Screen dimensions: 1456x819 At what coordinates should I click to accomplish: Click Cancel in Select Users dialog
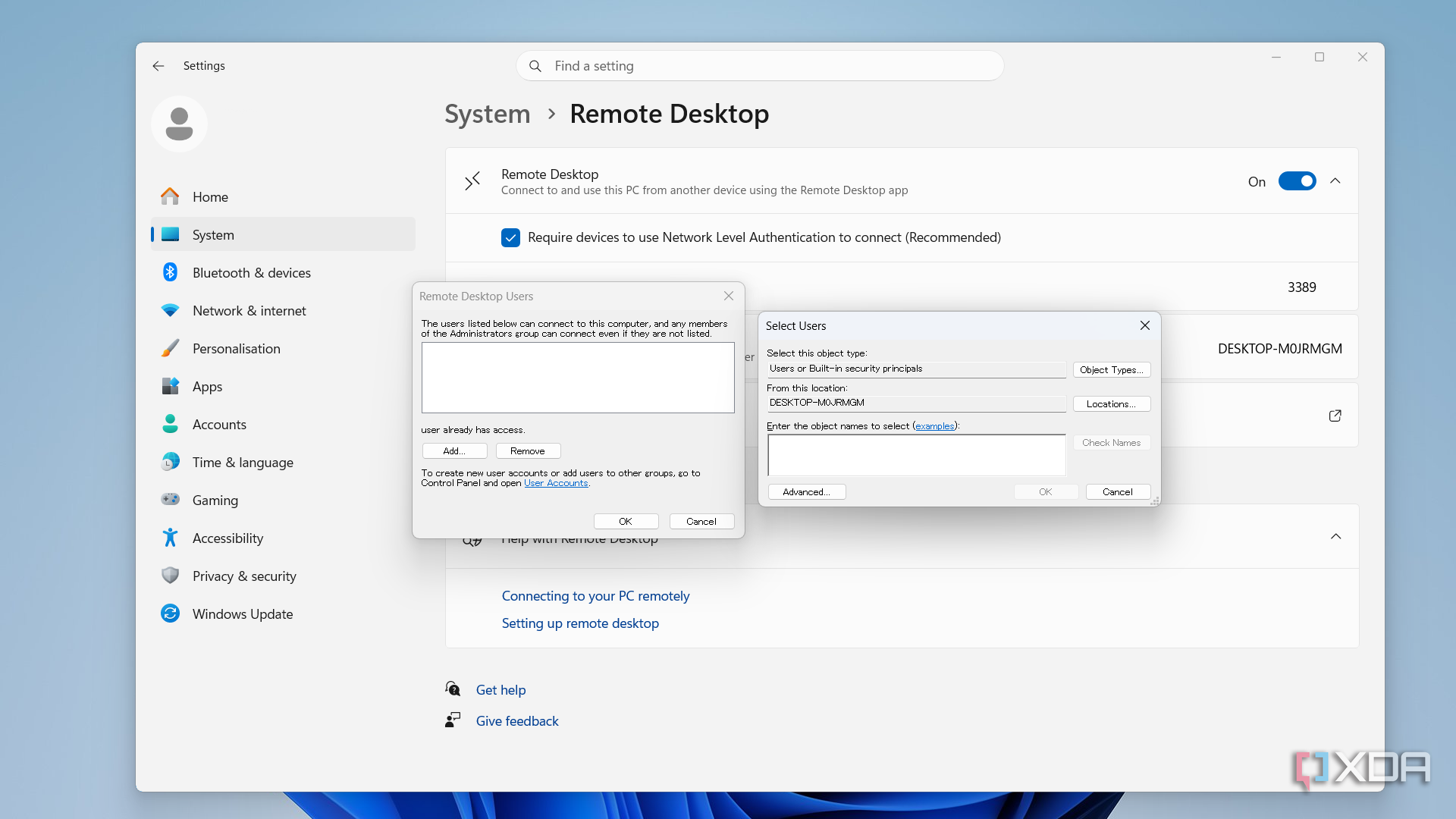point(1118,492)
